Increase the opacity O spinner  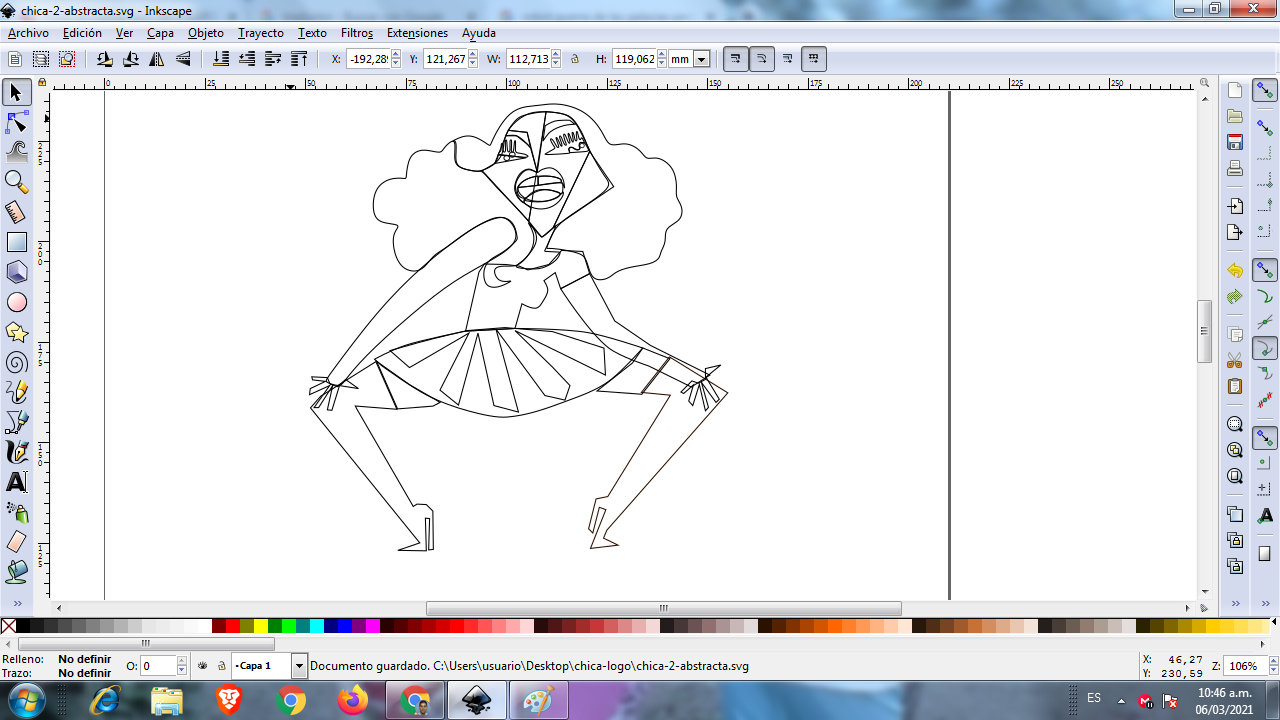[182, 661]
